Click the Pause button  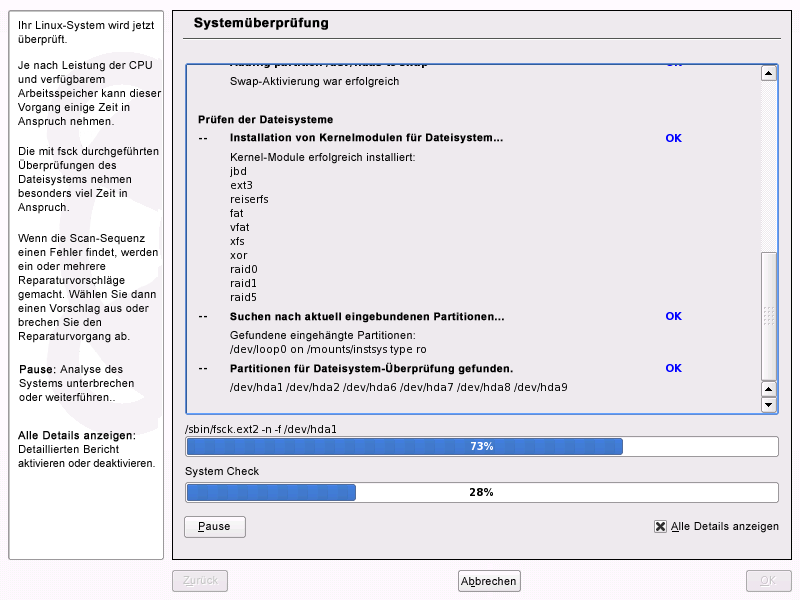[214, 526]
